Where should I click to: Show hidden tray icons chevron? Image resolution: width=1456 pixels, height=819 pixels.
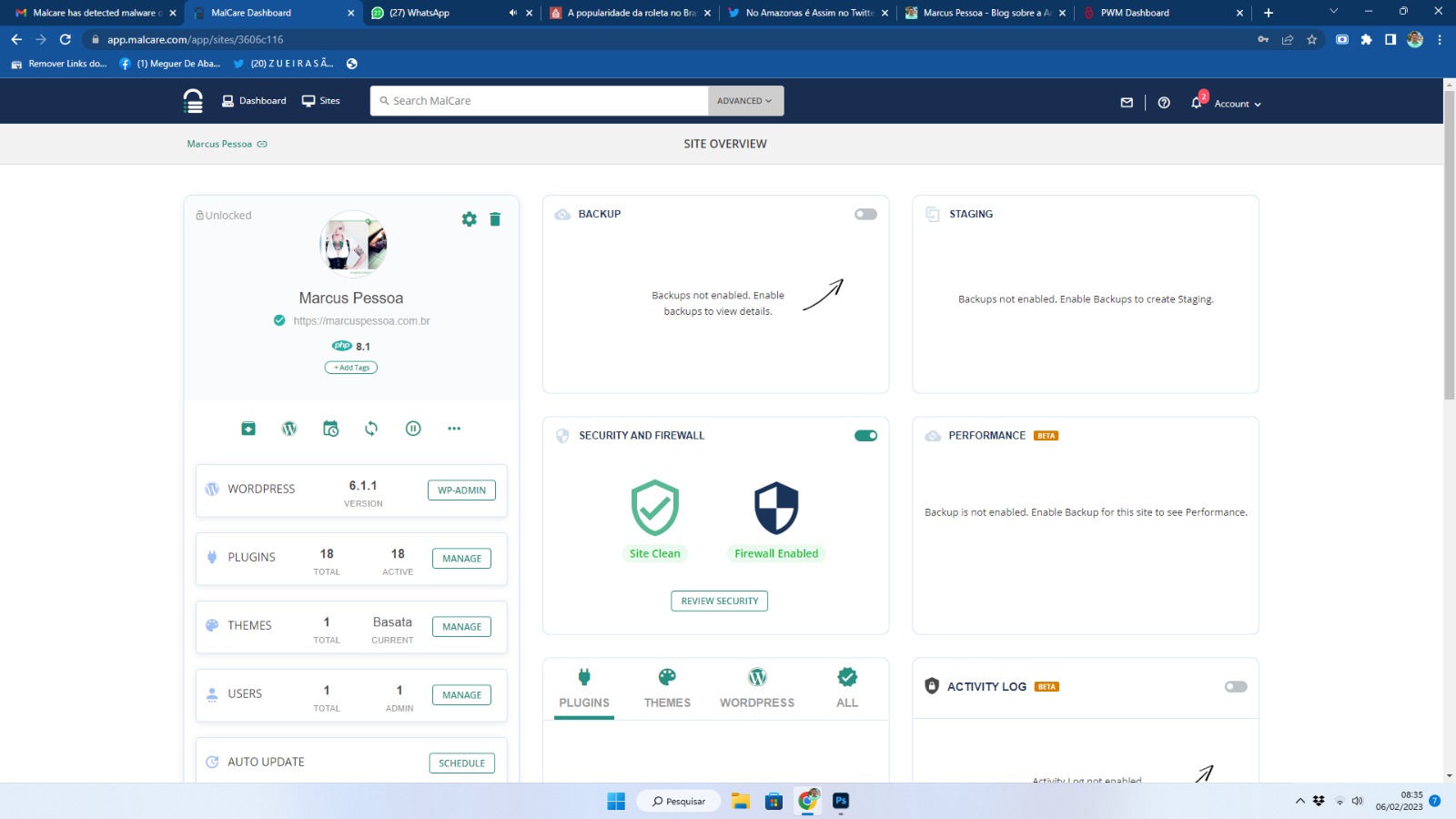(x=1299, y=801)
